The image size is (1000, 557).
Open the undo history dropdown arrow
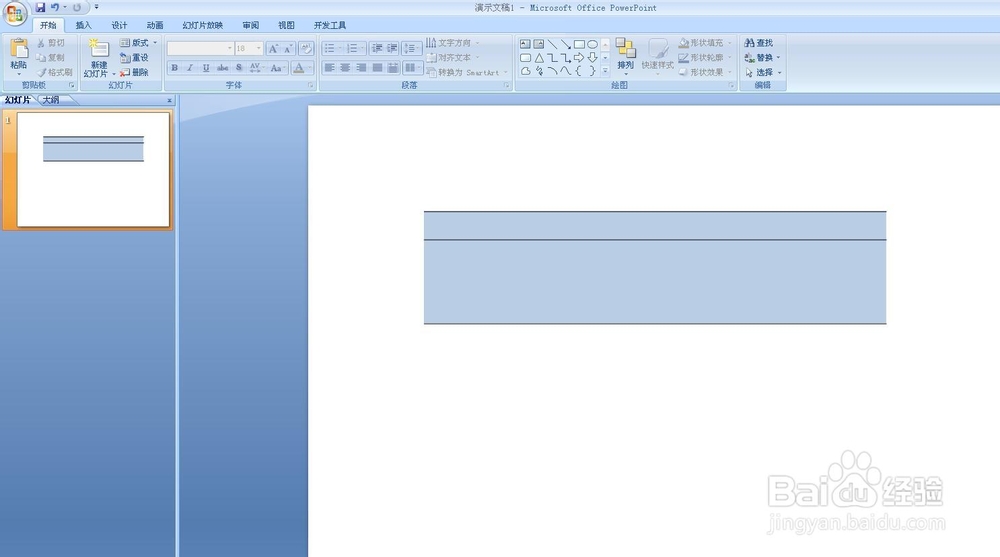tap(64, 8)
